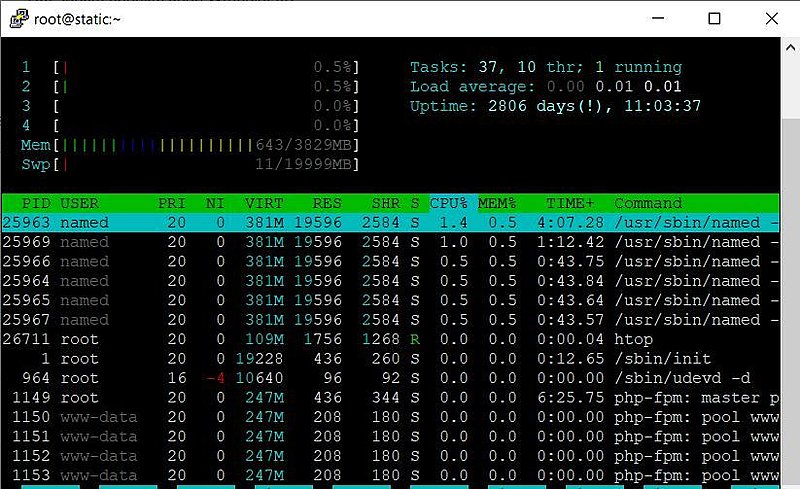Viewport: 800px width, 489px height.
Task: Sort processes by the PID column
Action: (35, 203)
